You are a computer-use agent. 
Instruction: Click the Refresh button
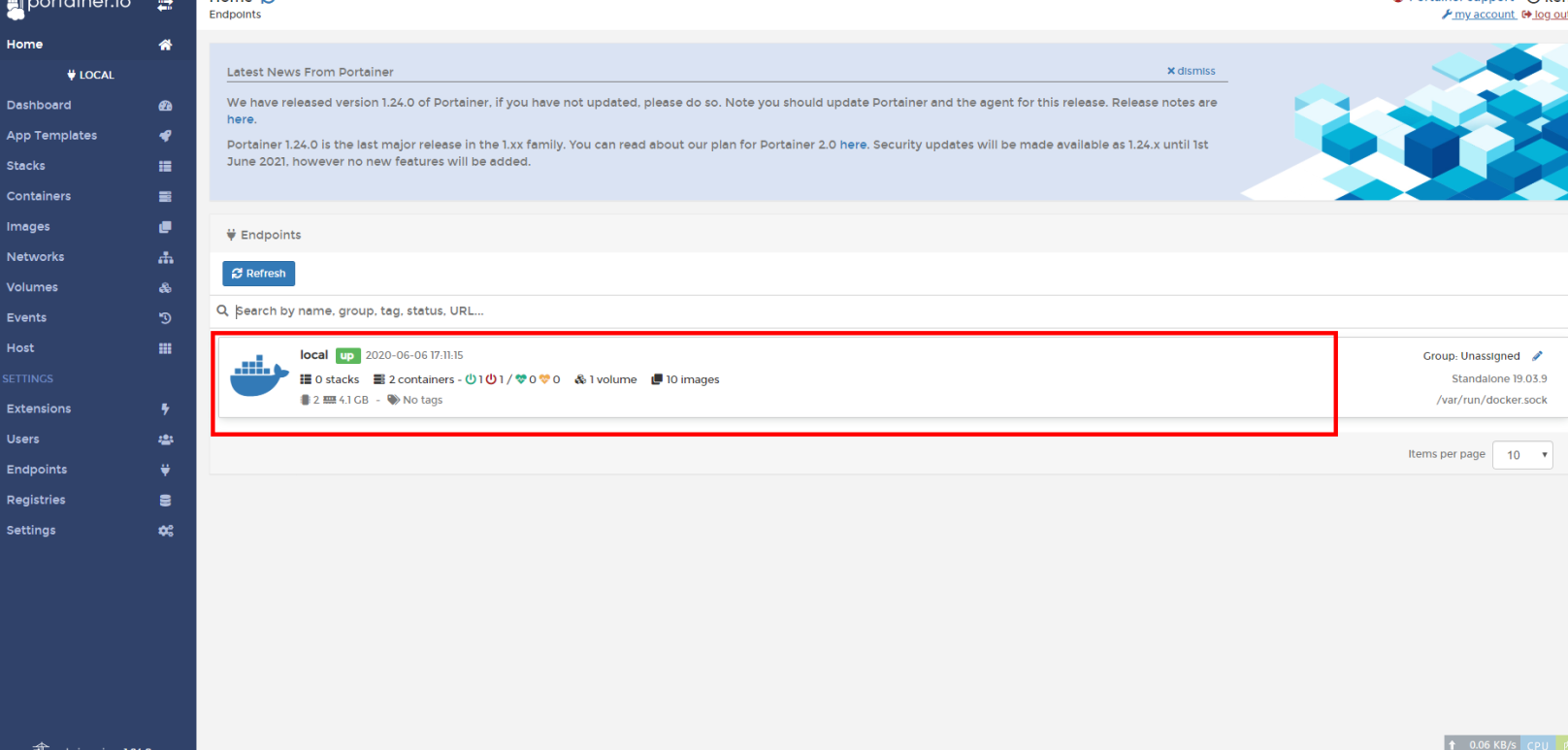pos(259,274)
